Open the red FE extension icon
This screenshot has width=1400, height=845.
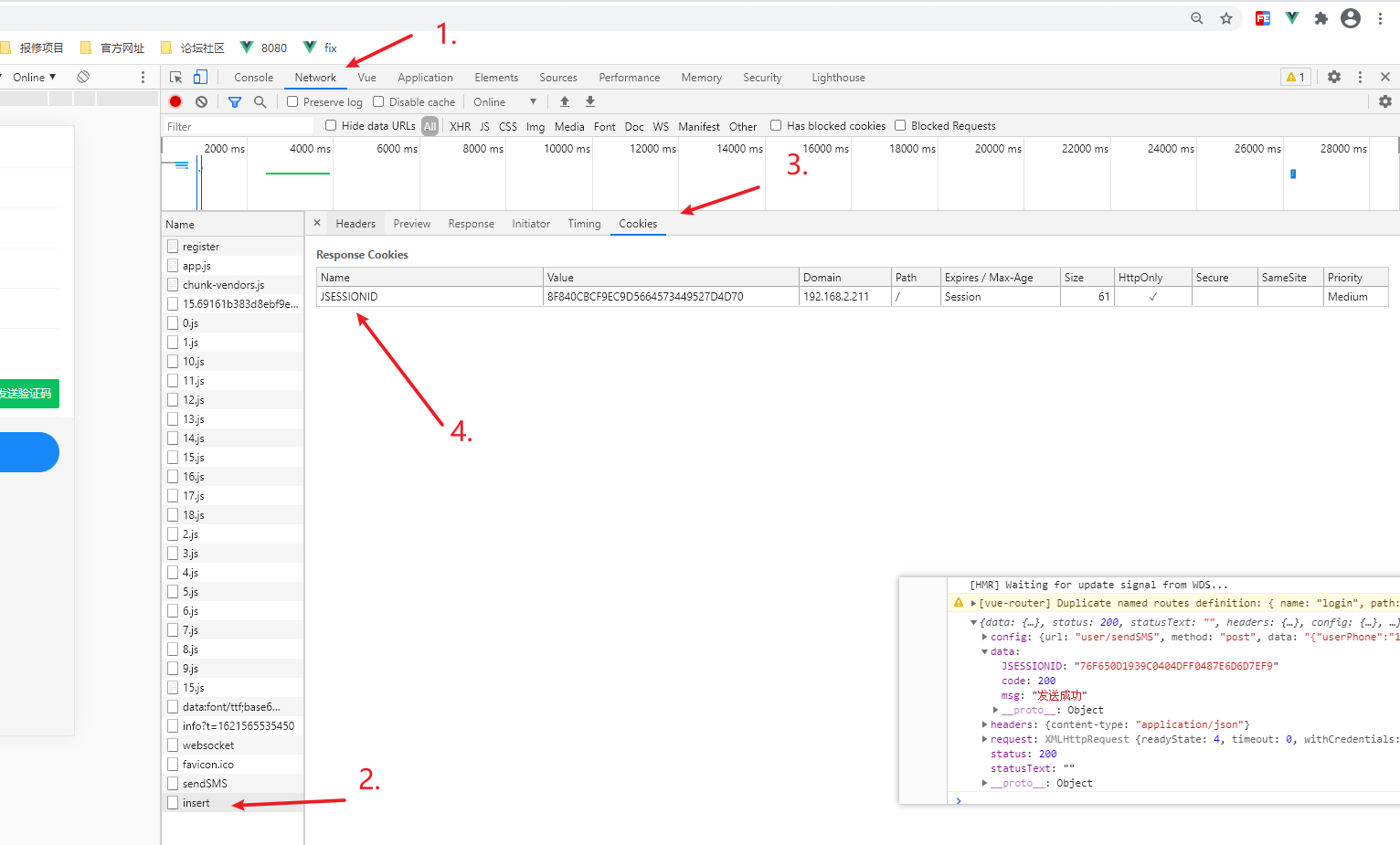(1263, 18)
